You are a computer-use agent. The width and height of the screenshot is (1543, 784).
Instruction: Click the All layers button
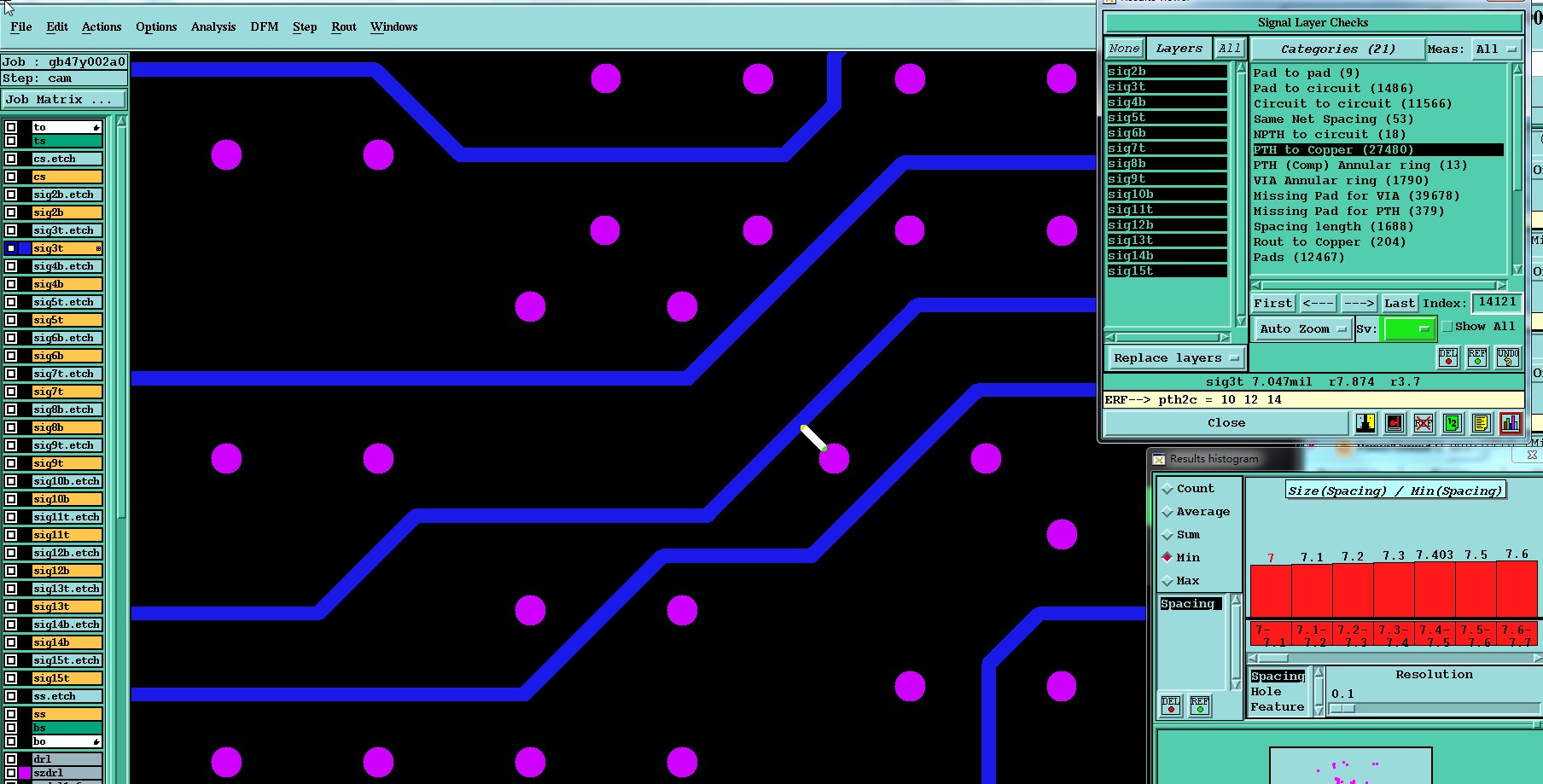(1229, 49)
